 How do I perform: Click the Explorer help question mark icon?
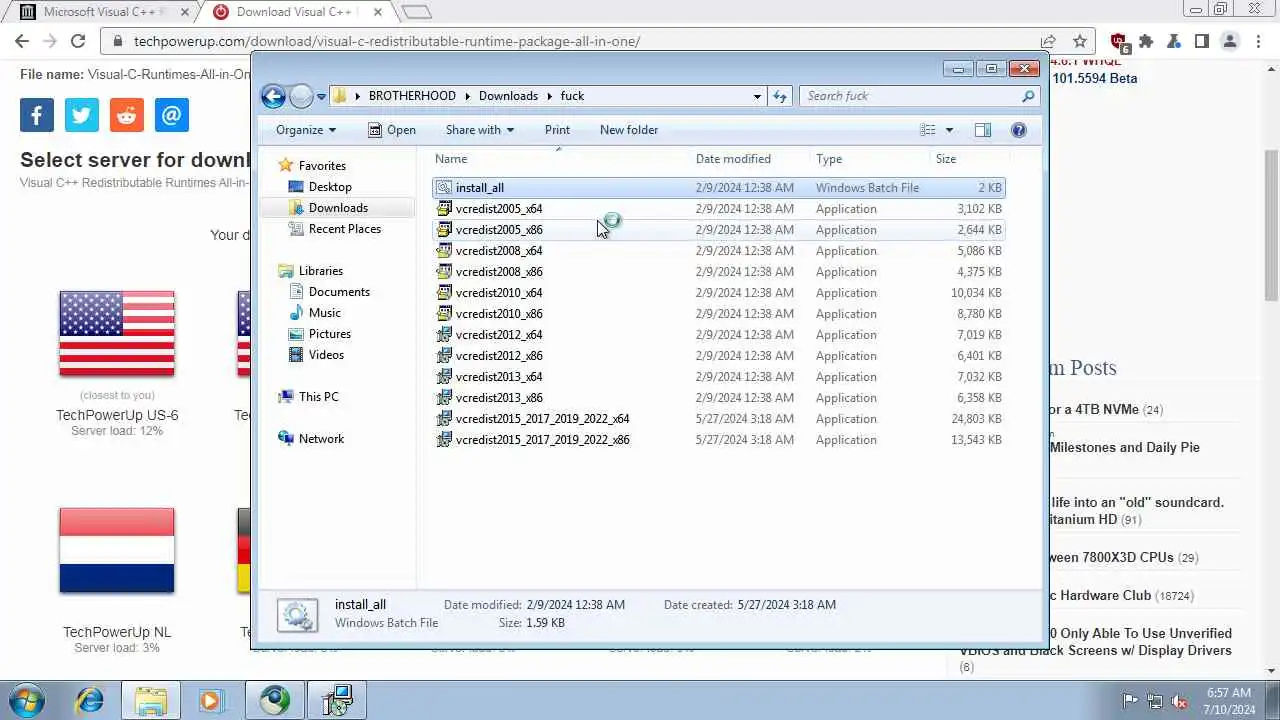click(x=1018, y=130)
